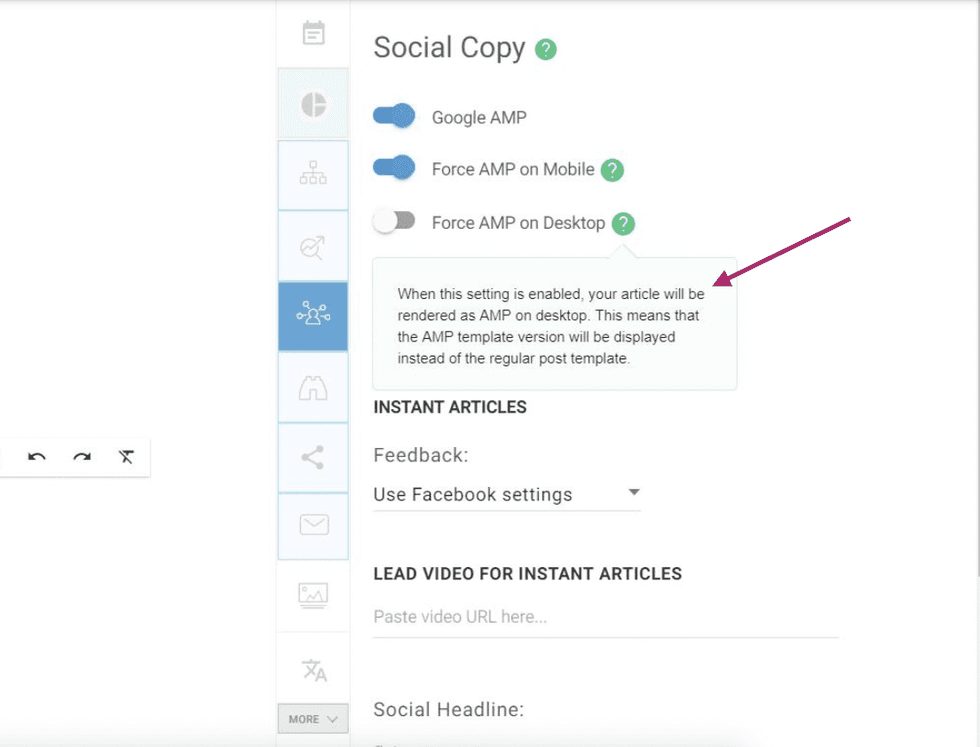Click help icon beside Social Copy heading

tap(545, 49)
